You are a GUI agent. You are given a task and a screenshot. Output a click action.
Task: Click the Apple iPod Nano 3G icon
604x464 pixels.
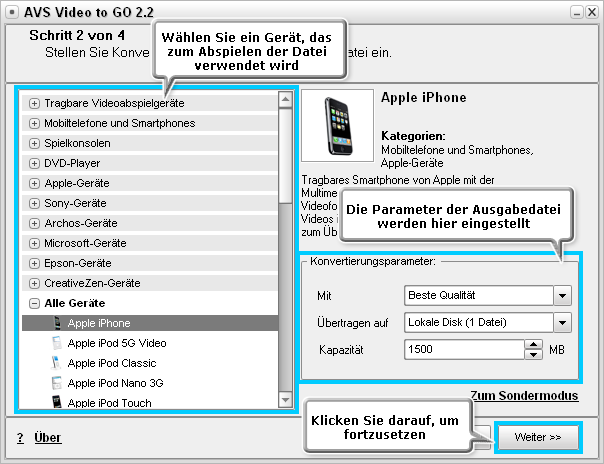pyautogui.click(x=57, y=383)
